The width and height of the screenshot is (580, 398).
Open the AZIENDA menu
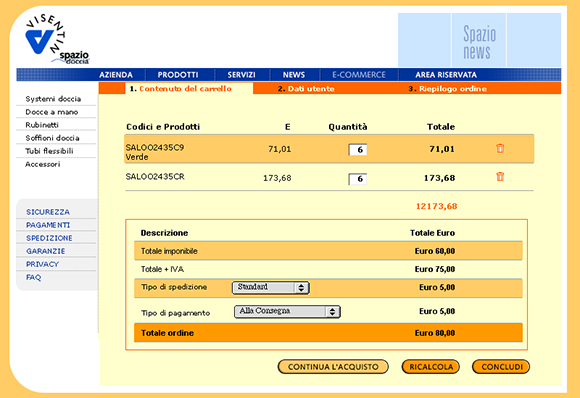point(116,75)
